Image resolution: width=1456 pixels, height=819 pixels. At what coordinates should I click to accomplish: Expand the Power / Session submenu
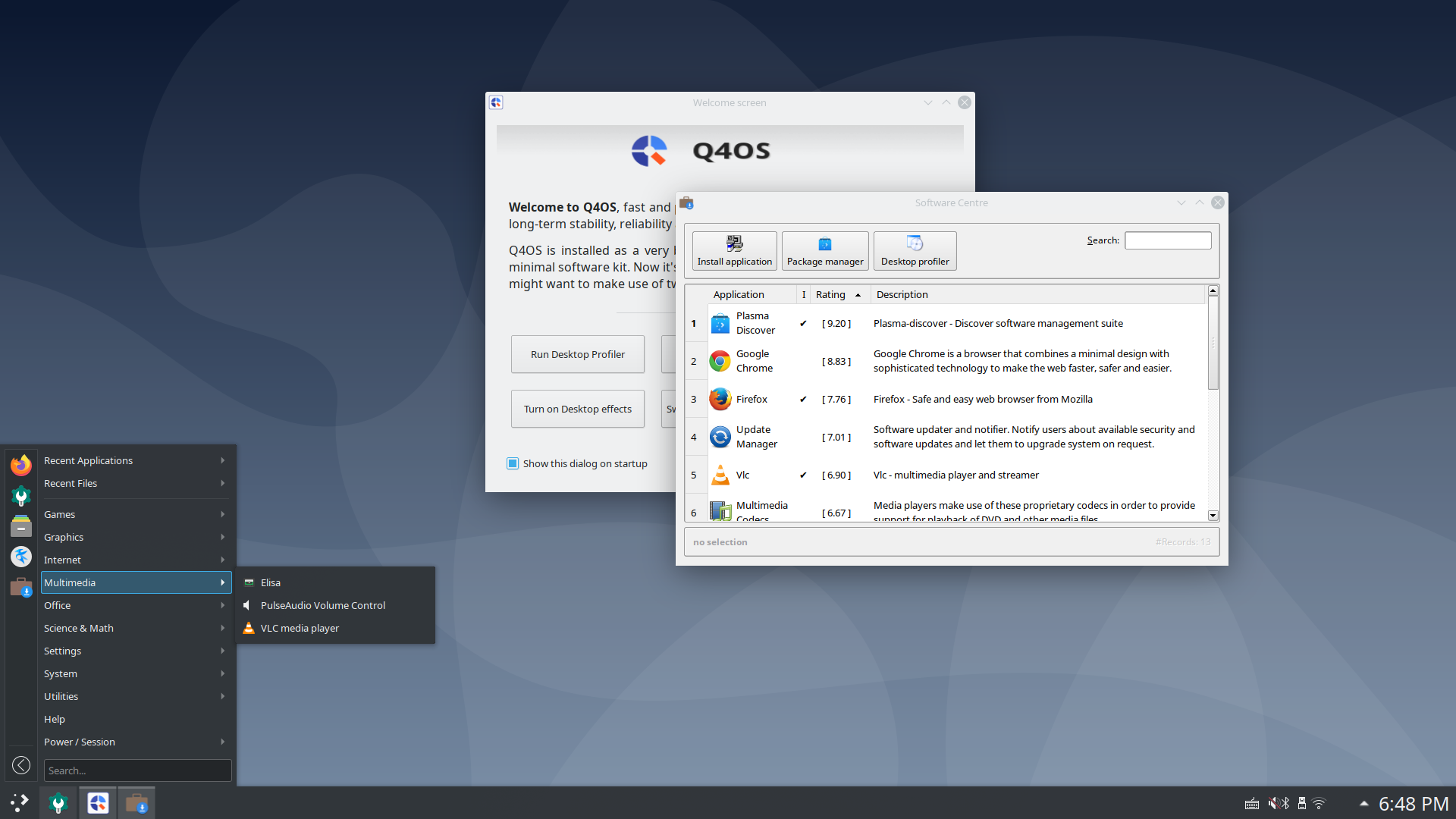(x=136, y=742)
